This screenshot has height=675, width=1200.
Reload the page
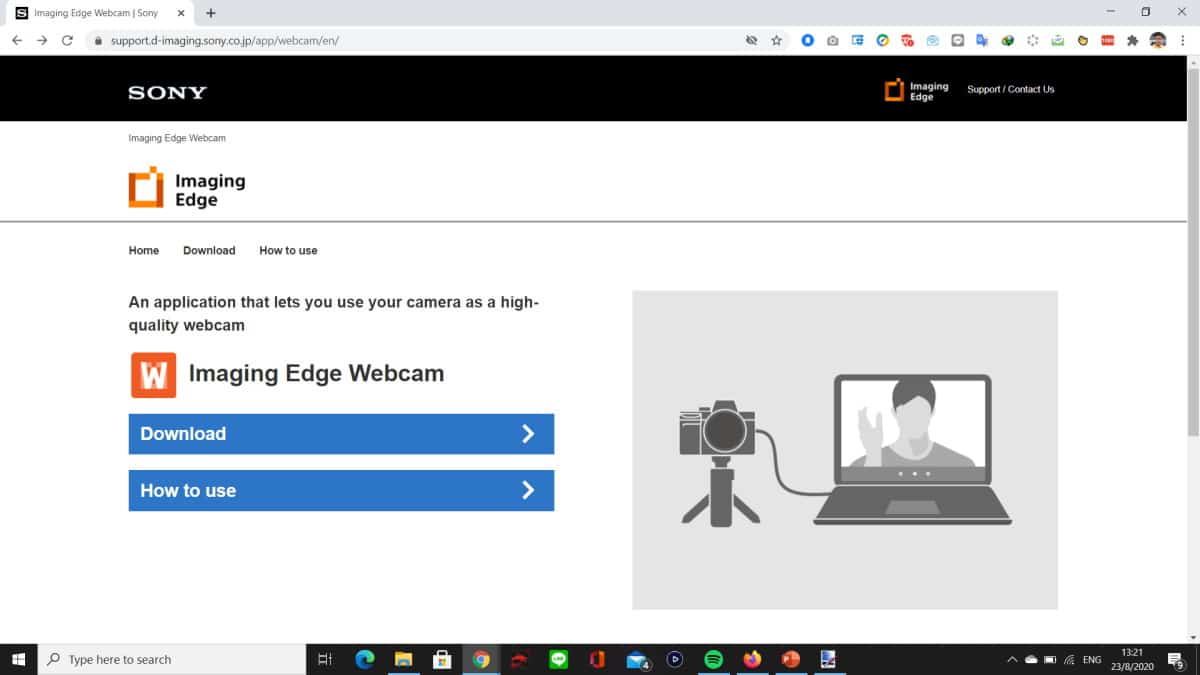(x=67, y=40)
